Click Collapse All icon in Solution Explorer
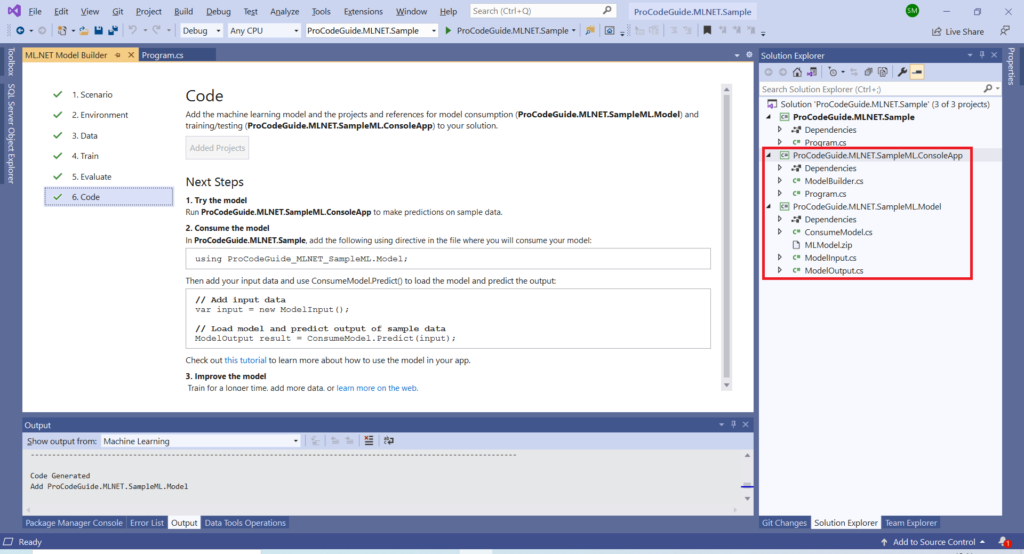The height and width of the screenshot is (554, 1024). pyautogui.click(x=868, y=72)
